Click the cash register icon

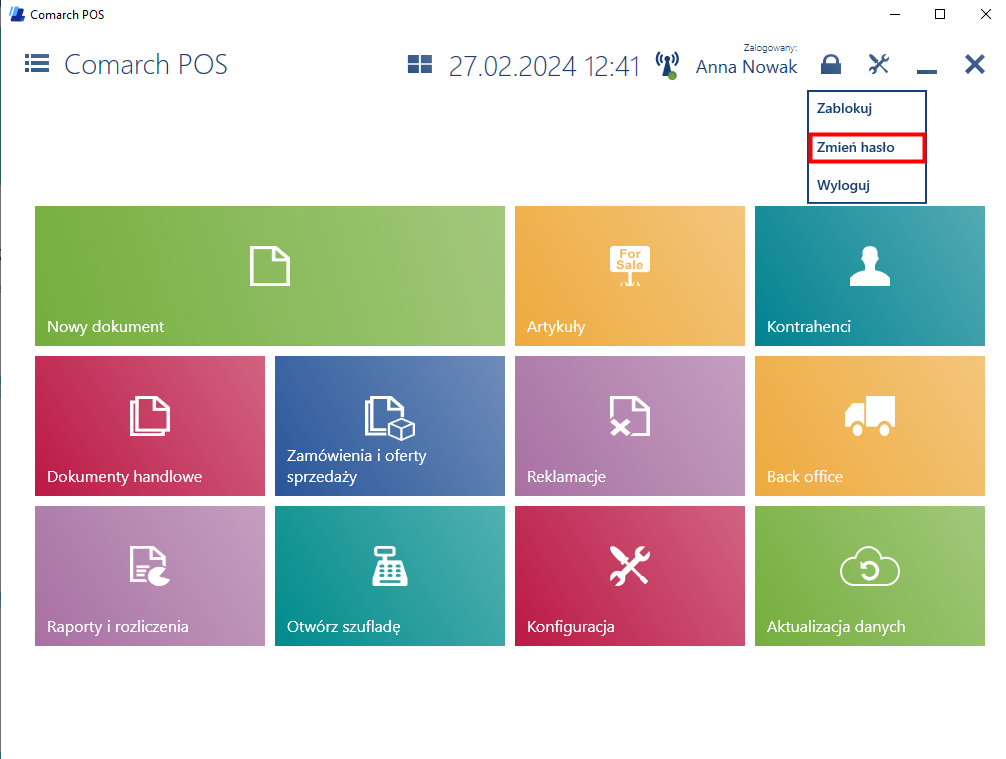[x=389, y=566]
